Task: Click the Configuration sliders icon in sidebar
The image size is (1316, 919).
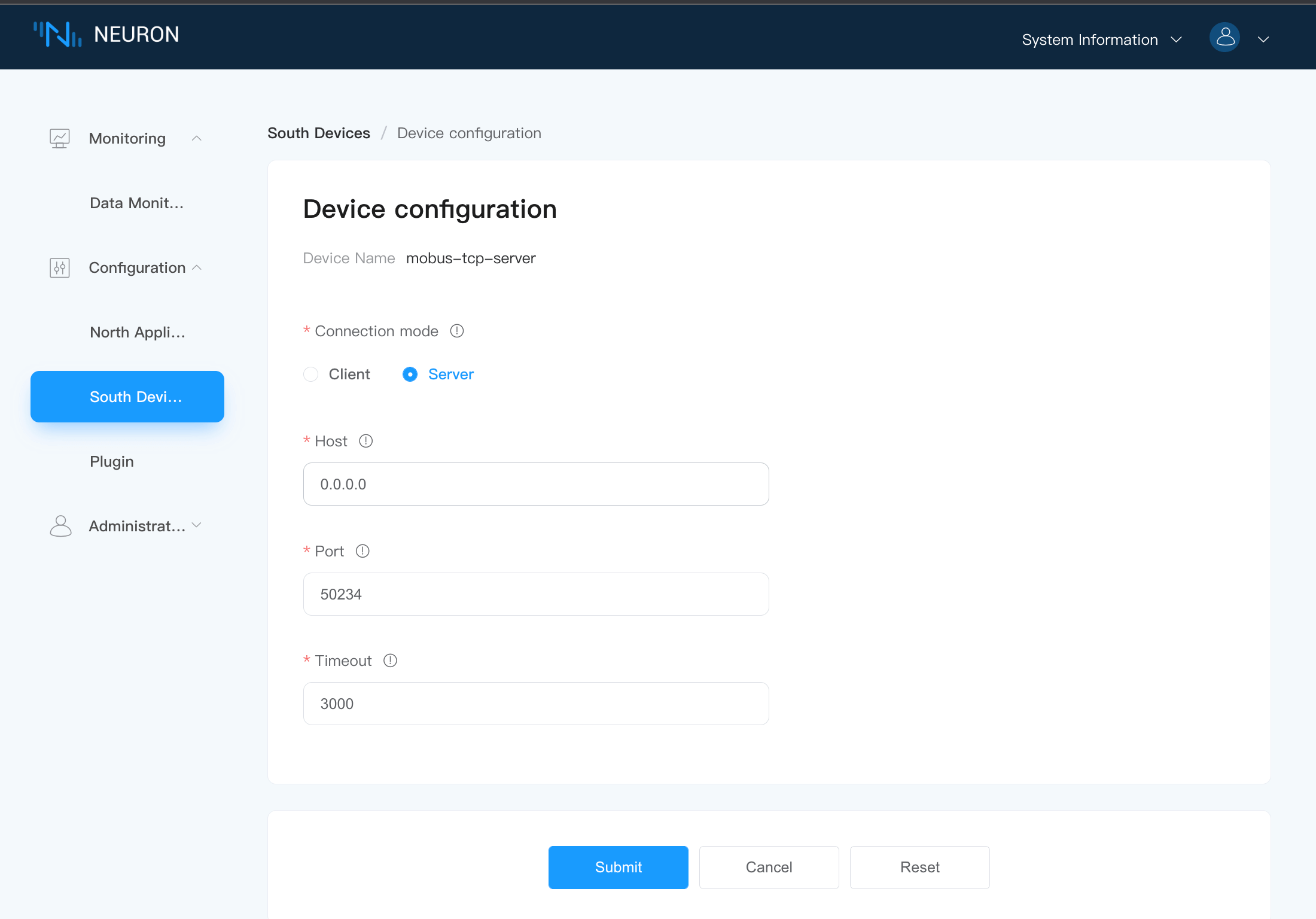Action: pyautogui.click(x=59, y=268)
